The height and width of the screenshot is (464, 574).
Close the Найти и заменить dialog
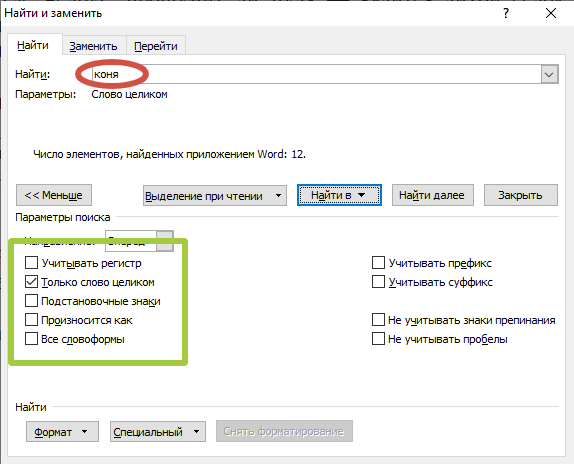[x=551, y=14]
